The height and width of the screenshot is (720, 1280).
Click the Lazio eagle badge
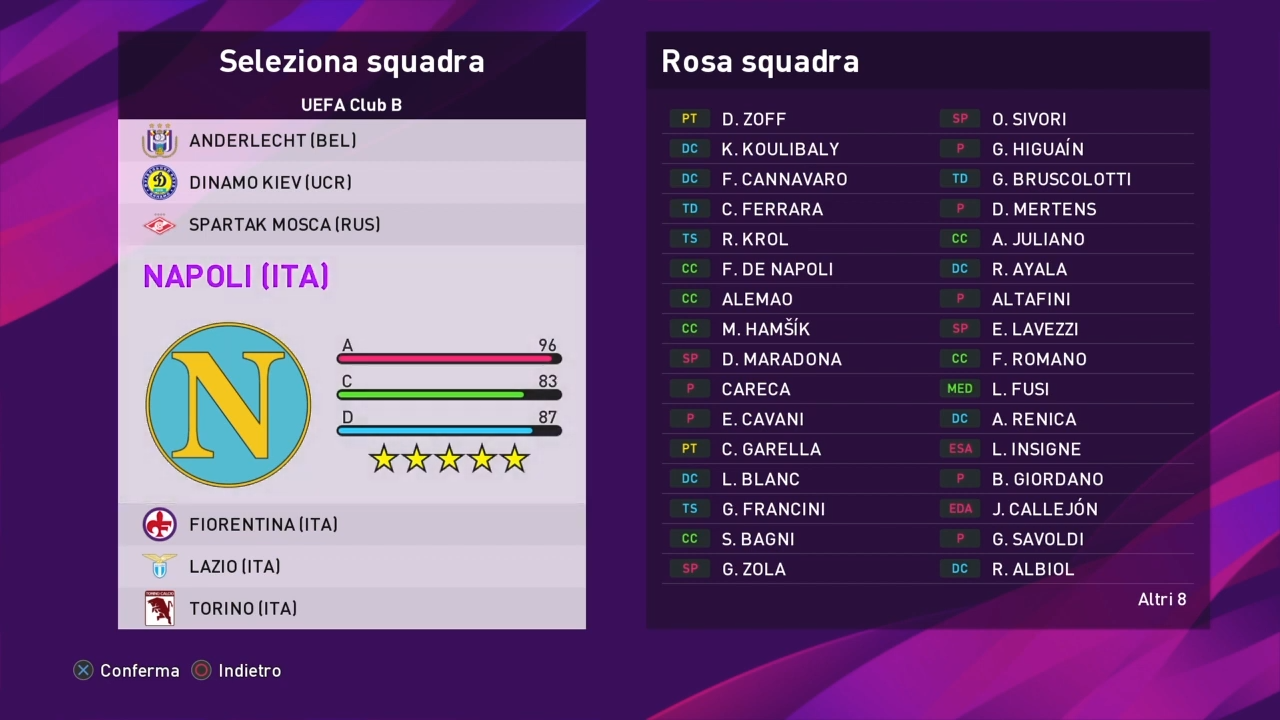tap(159, 566)
